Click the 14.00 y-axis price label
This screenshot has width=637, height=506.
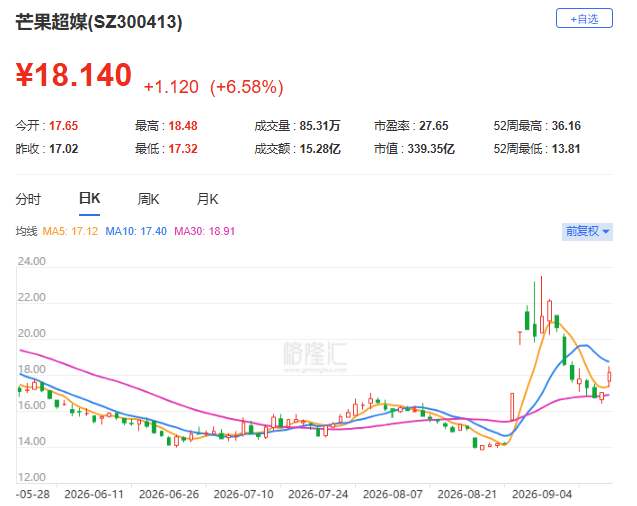coord(32,441)
